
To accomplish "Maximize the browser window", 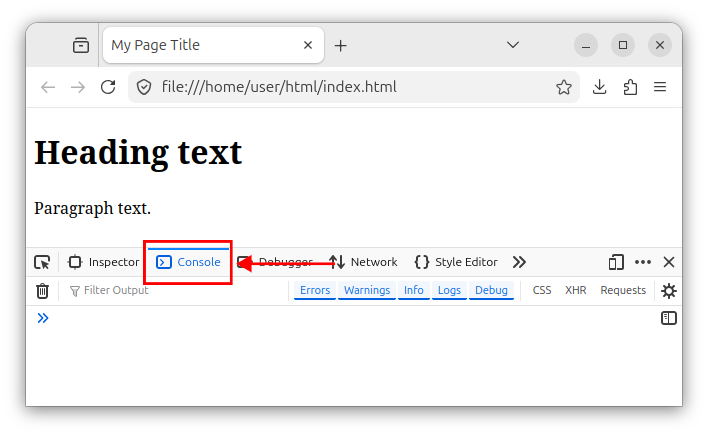I will pos(623,45).
